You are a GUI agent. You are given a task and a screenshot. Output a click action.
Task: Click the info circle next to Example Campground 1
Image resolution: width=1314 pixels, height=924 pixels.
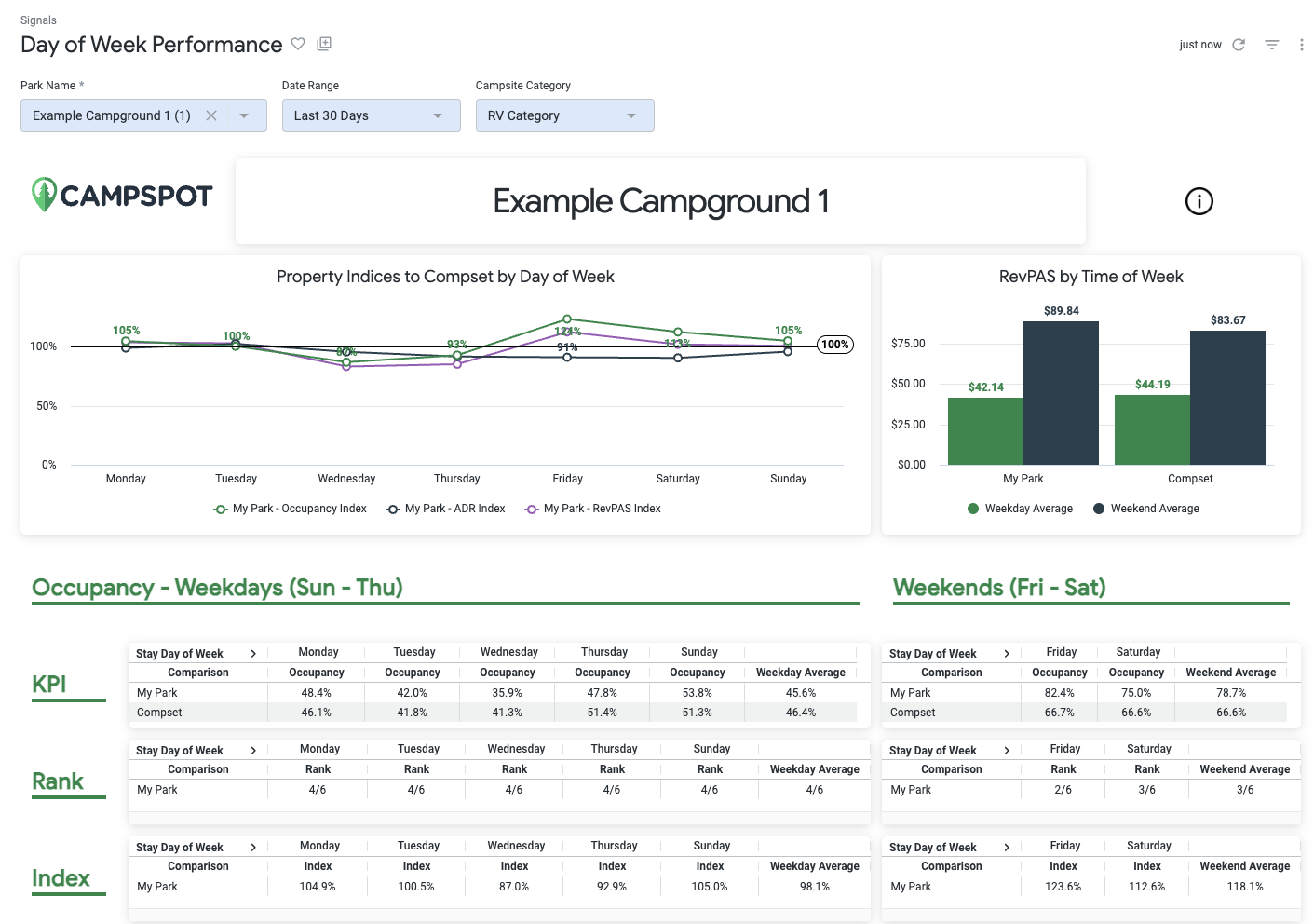coord(1199,201)
